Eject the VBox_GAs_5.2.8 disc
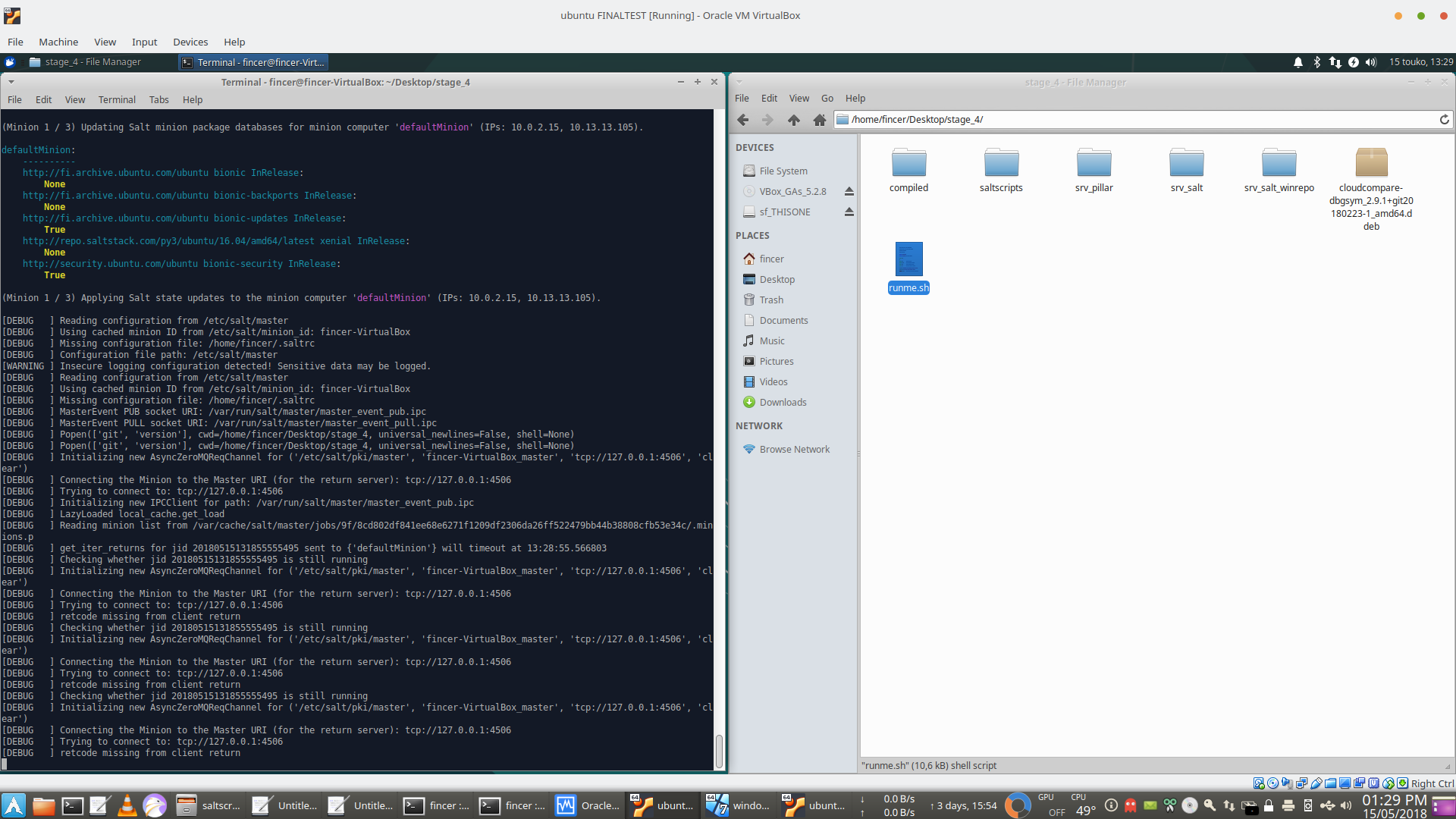The image size is (1456, 819). pos(849,192)
